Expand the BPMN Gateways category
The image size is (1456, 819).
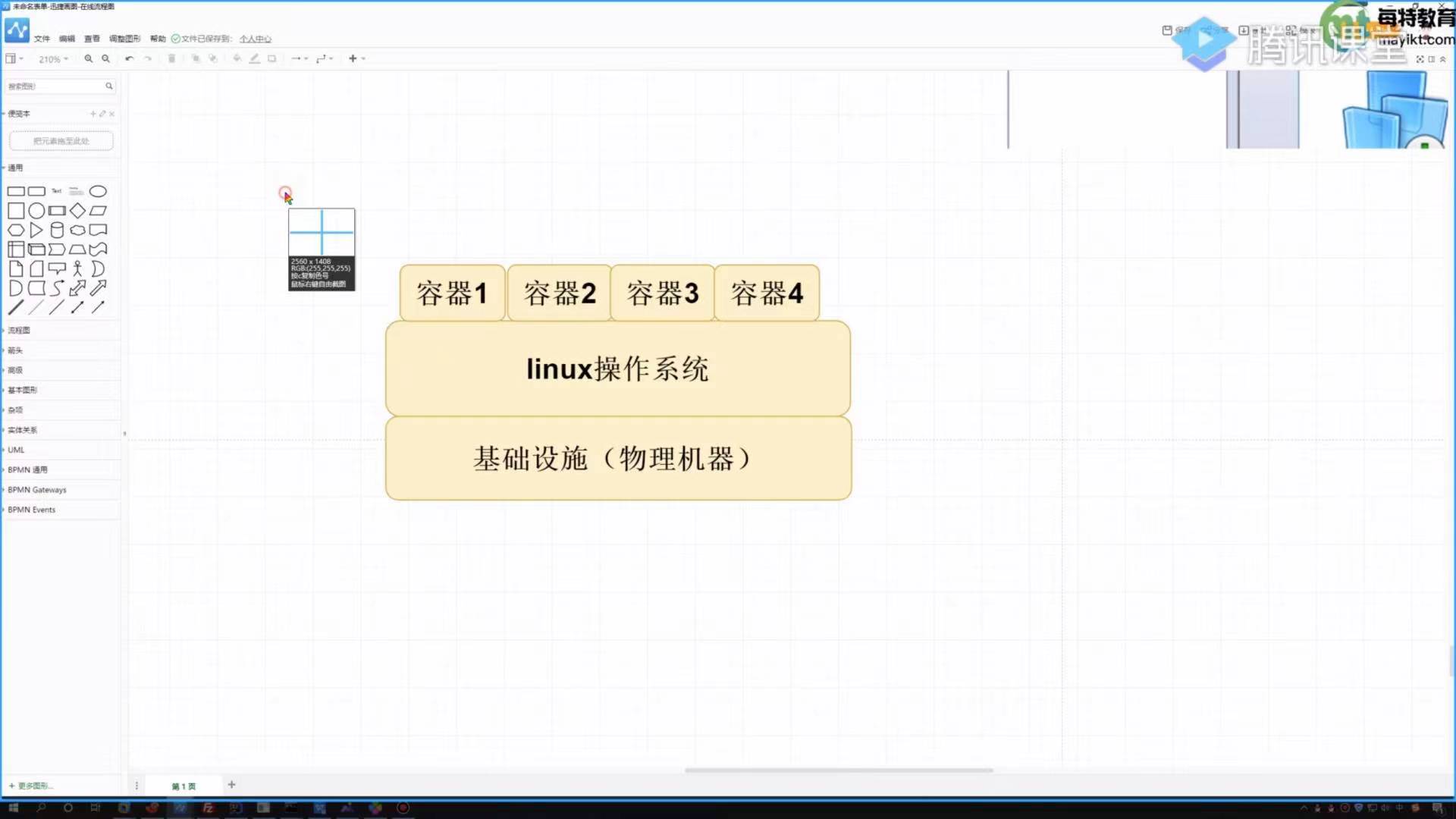coord(36,490)
